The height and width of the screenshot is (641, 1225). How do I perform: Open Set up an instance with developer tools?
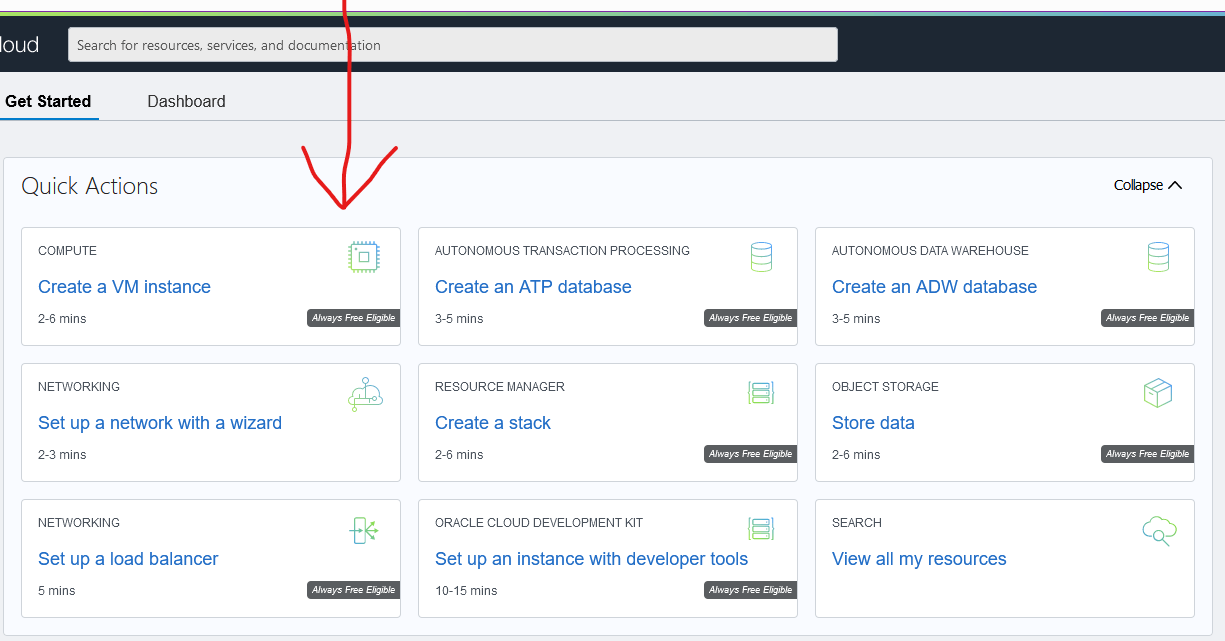[x=591, y=559]
